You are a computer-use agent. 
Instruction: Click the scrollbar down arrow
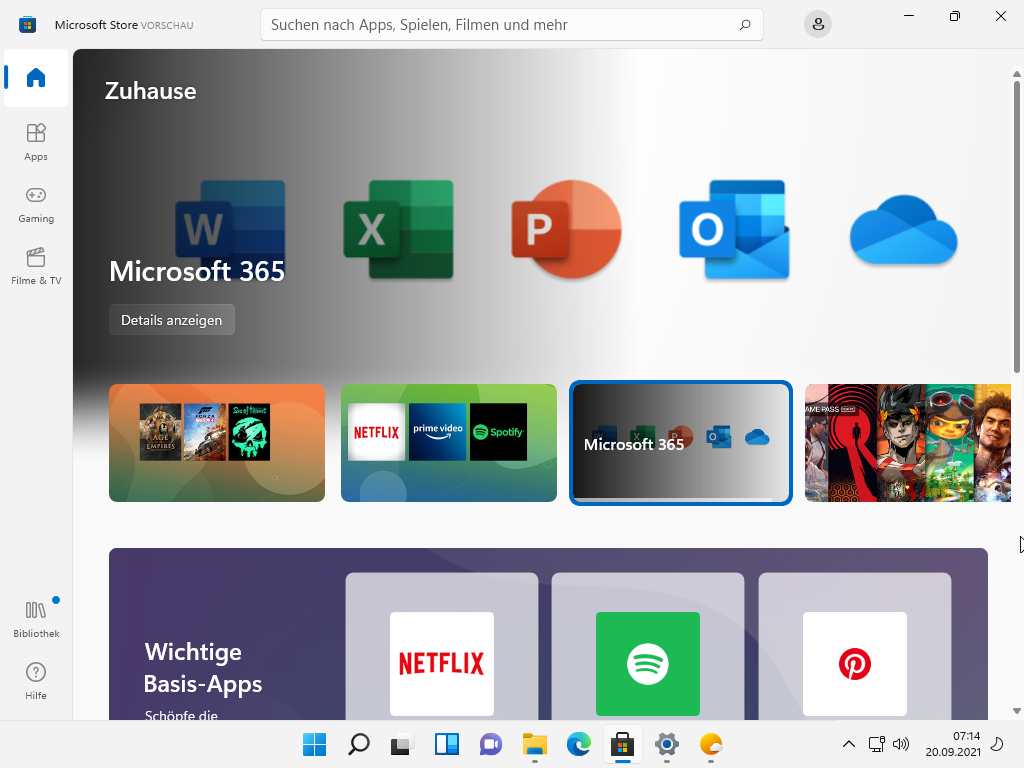1017,711
